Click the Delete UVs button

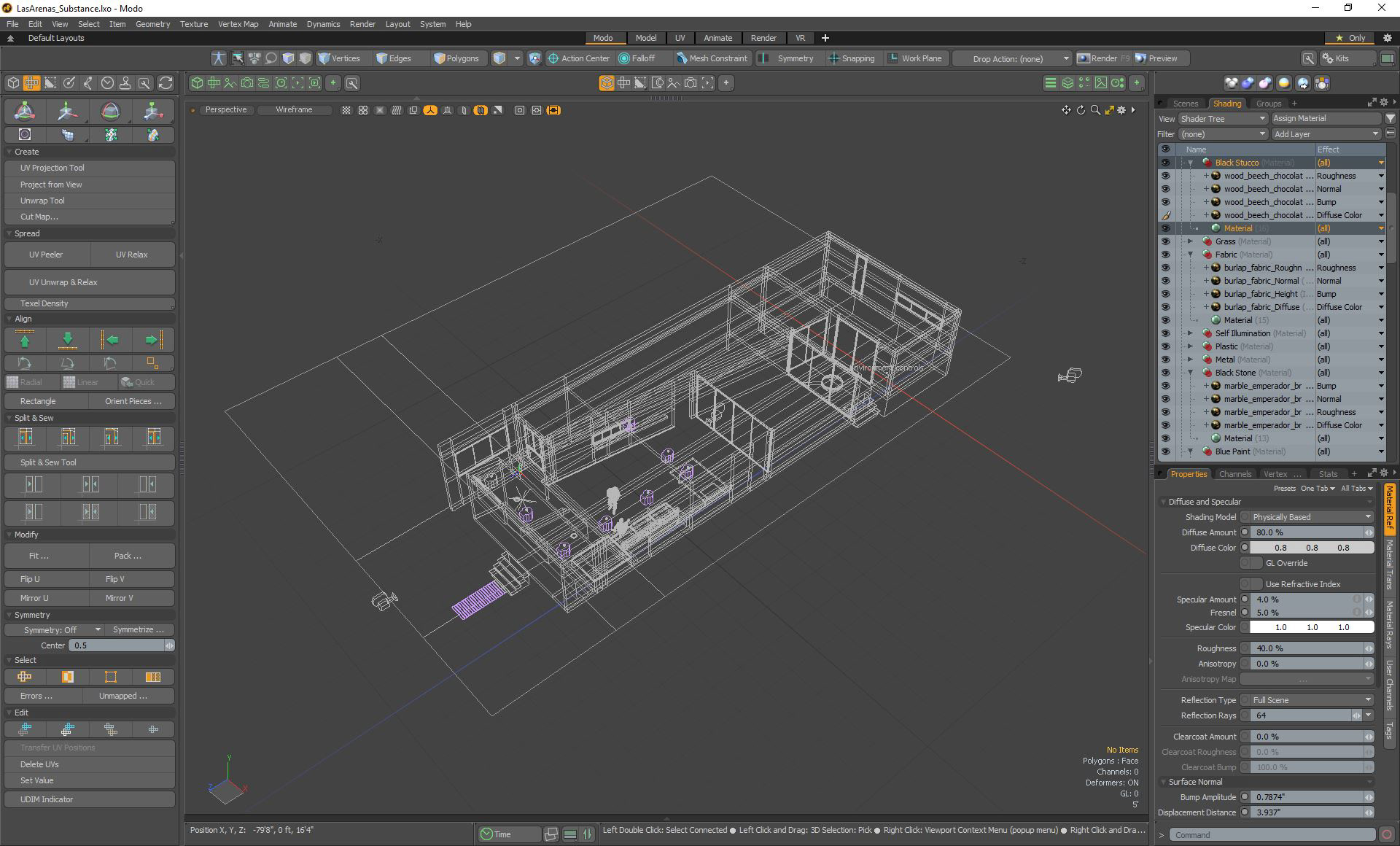click(x=39, y=764)
